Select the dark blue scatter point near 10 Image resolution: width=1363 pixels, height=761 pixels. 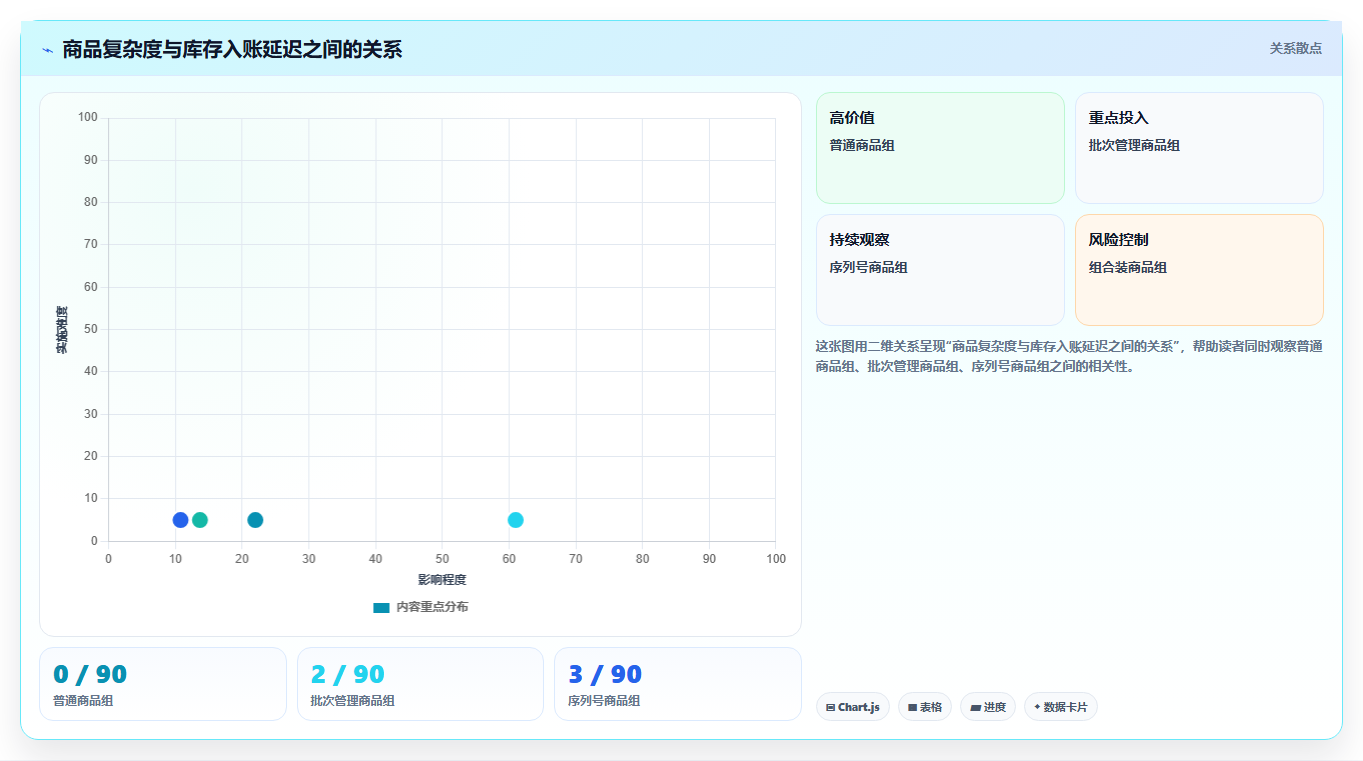180,520
